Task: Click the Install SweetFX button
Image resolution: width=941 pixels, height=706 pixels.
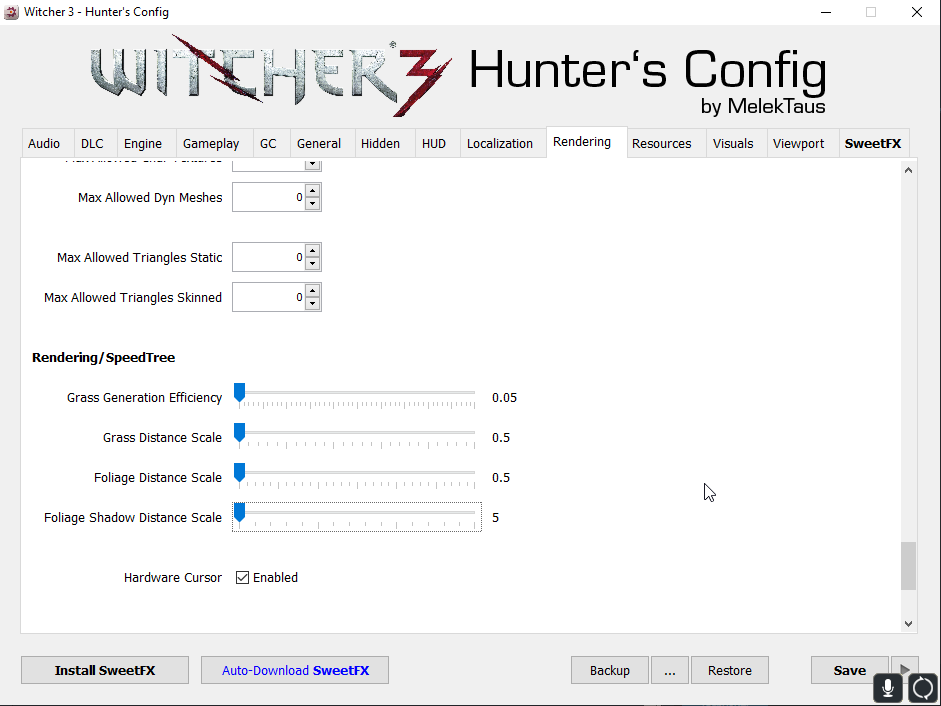Action: pos(105,670)
